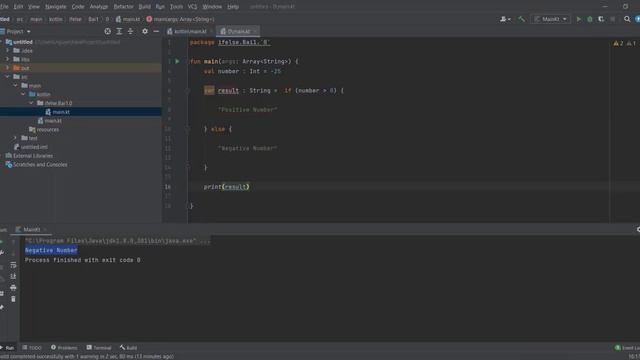This screenshot has height=360, width=640.
Task: Select External Libraries node
Action: coord(29,156)
